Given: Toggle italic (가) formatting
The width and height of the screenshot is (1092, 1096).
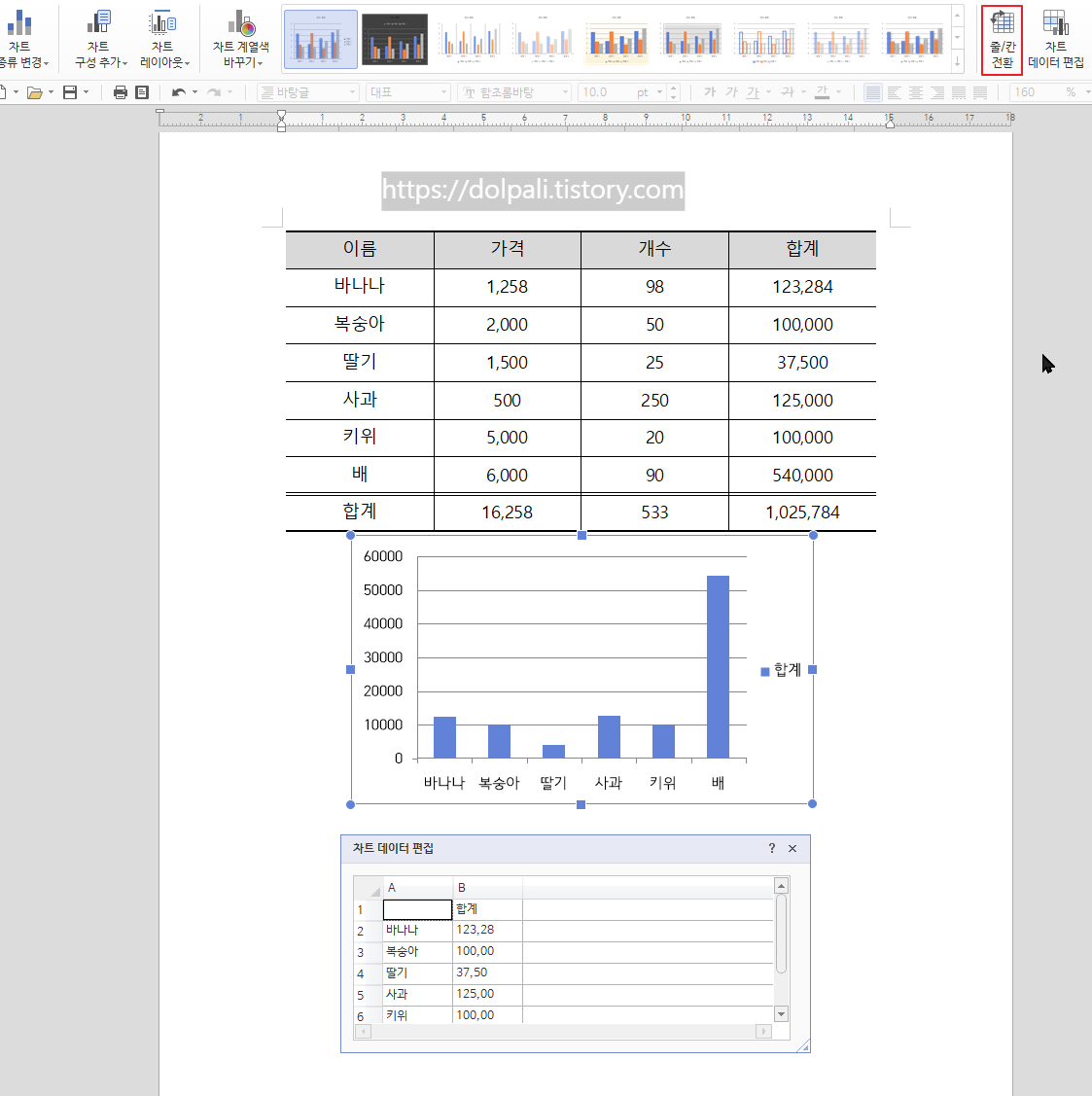Looking at the screenshot, I should pos(731,92).
